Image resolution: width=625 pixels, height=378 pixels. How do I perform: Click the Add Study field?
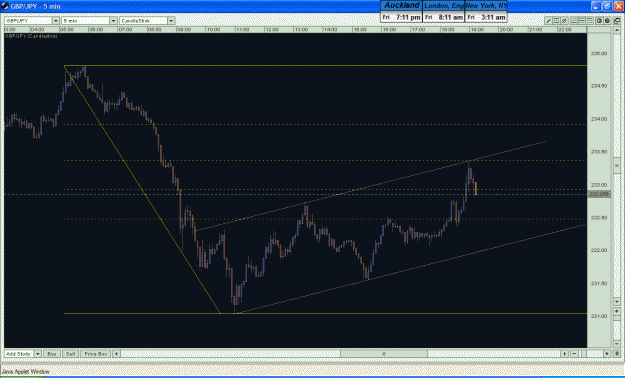click(x=19, y=354)
